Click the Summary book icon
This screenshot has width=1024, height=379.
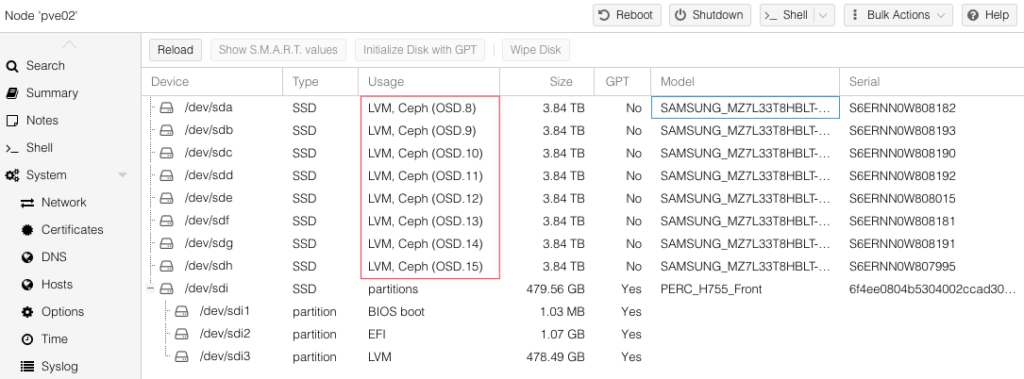click(x=12, y=93)
